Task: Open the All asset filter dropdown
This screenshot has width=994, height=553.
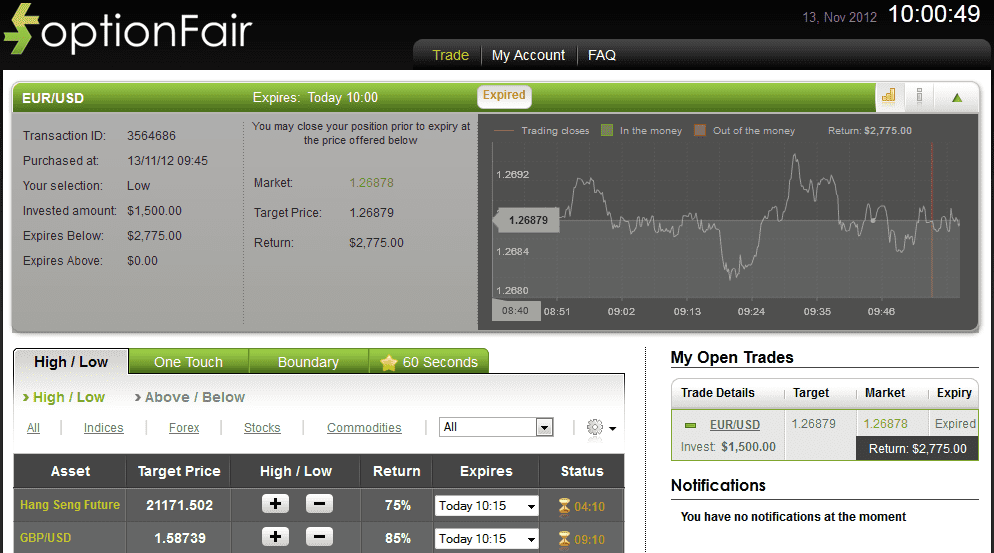Action: (496, 427)
